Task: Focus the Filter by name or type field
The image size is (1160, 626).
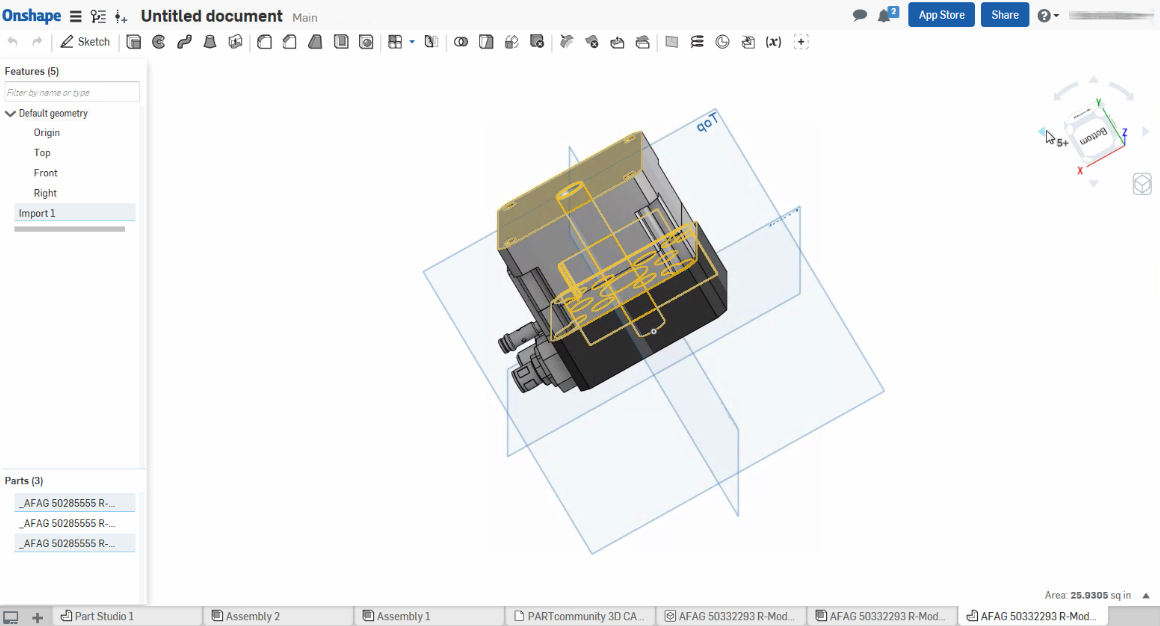Action: pos(71,92)
